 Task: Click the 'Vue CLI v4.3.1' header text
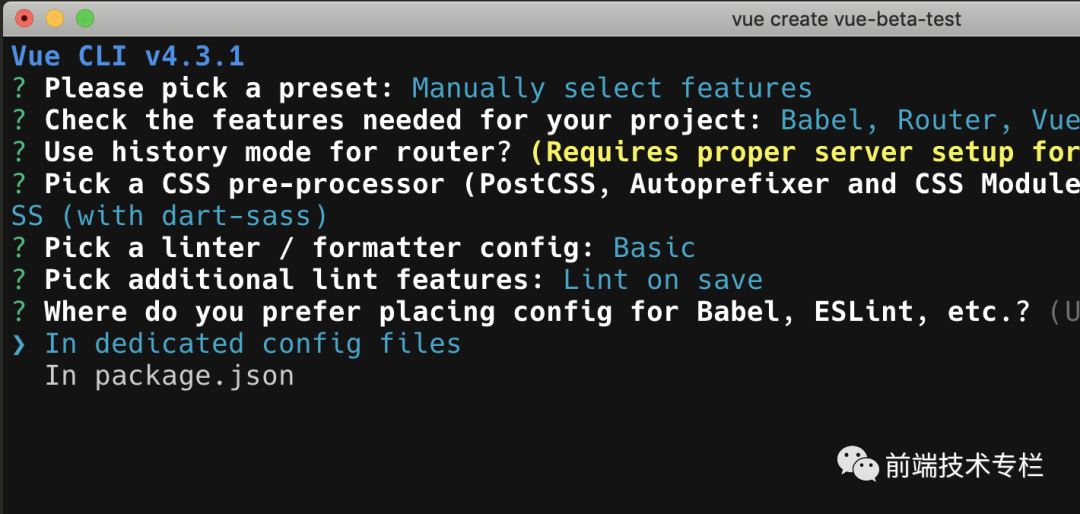128,56
